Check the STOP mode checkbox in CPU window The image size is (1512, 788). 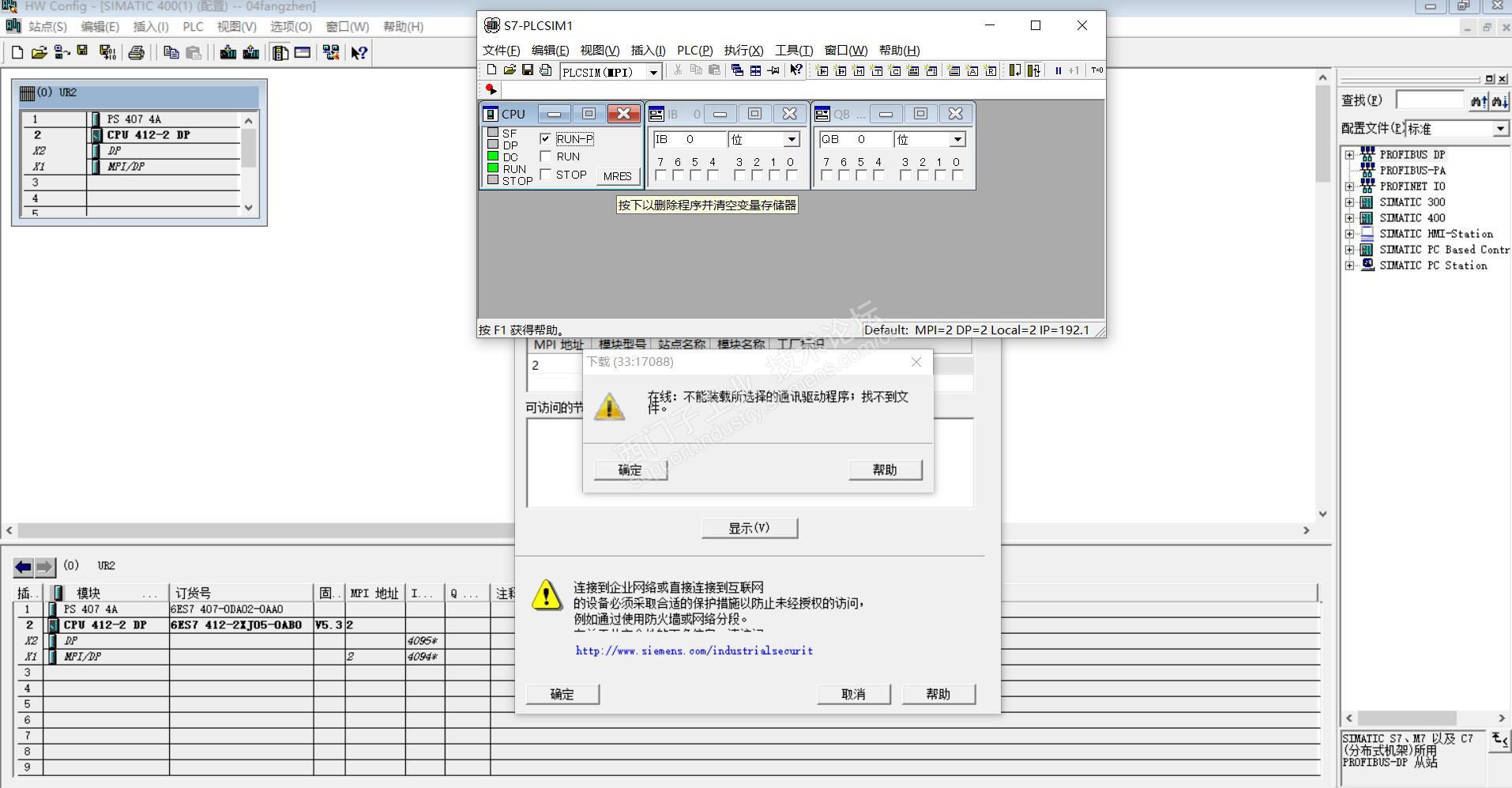click(x=545, y=175)
